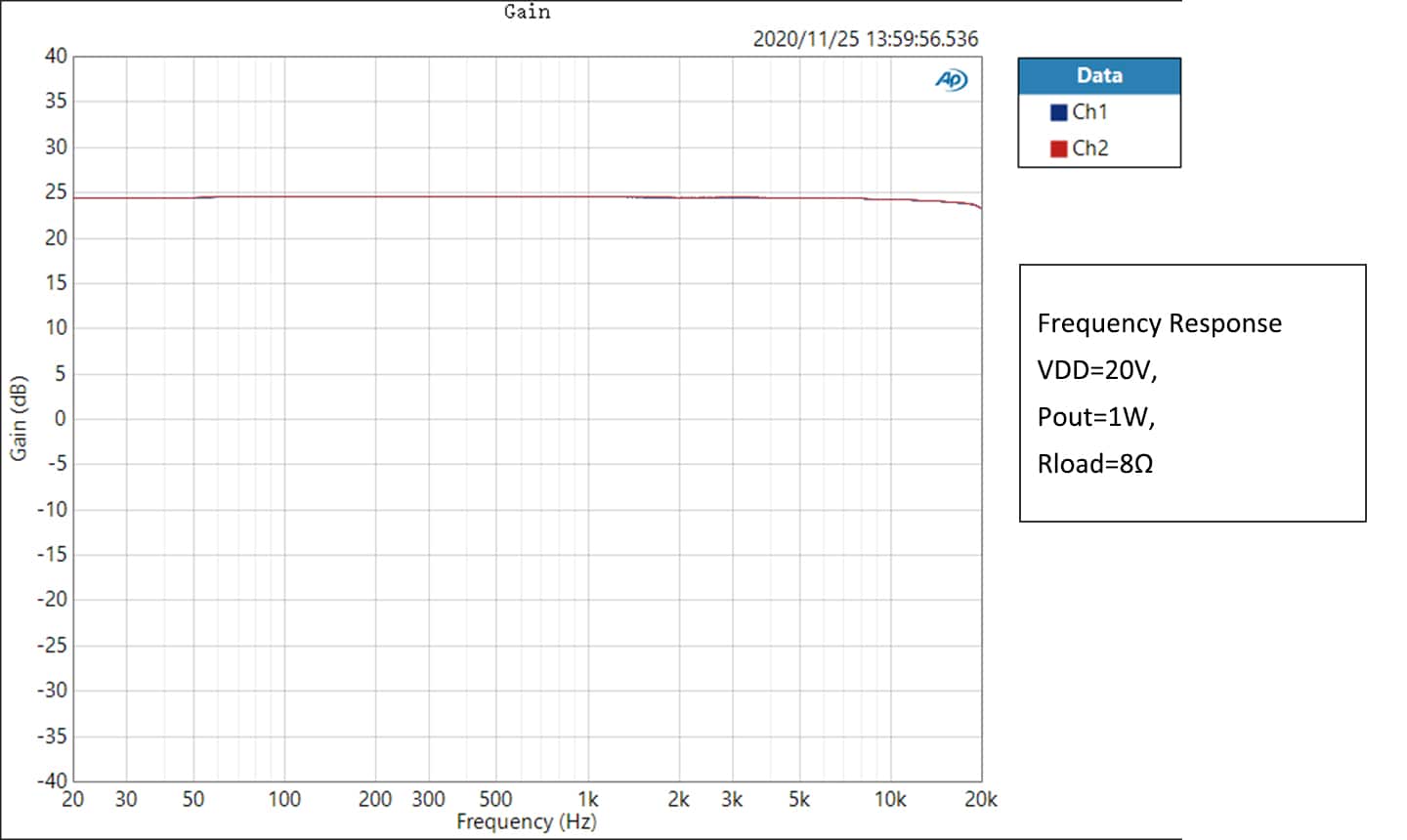The image size is (1407, 840).
Task: Click the gain trace rolloff near 20k
Action: pos(970,204)
